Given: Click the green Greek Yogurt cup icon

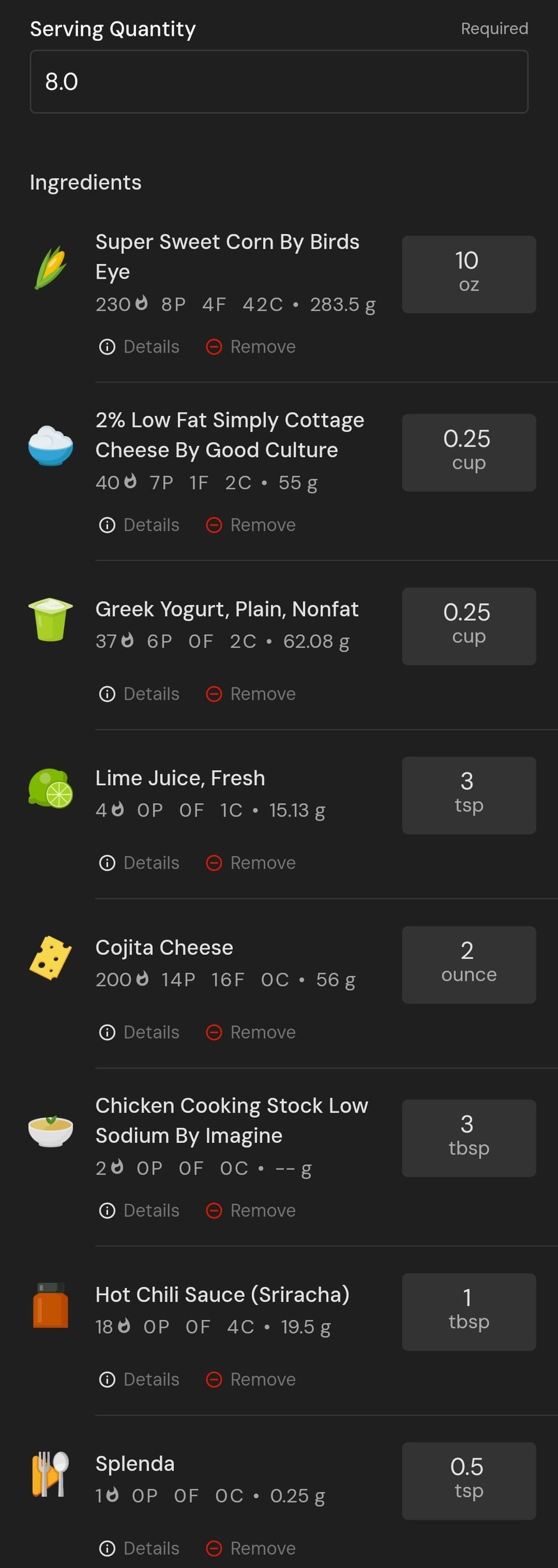Looking at the screenshot, I should click(x=51, y=619).
